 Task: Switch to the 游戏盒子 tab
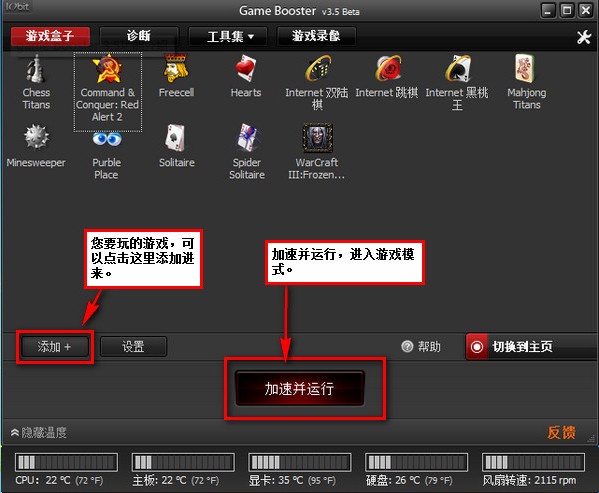tap(50, 36)
